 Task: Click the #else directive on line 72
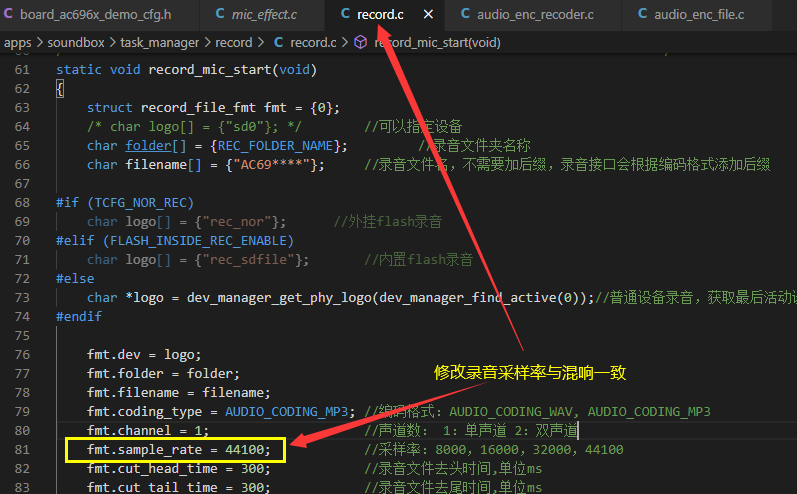[75, 279]
